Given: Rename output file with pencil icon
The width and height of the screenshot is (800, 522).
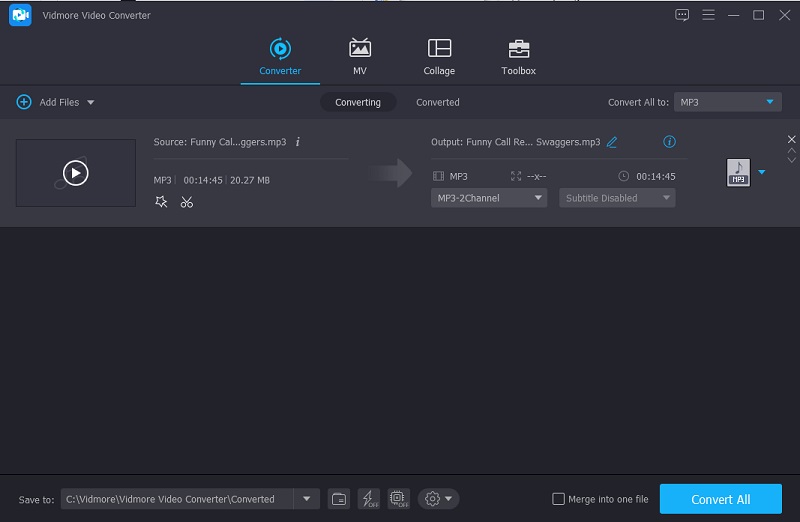Looking at the screenshot, I should pos(612,142).
